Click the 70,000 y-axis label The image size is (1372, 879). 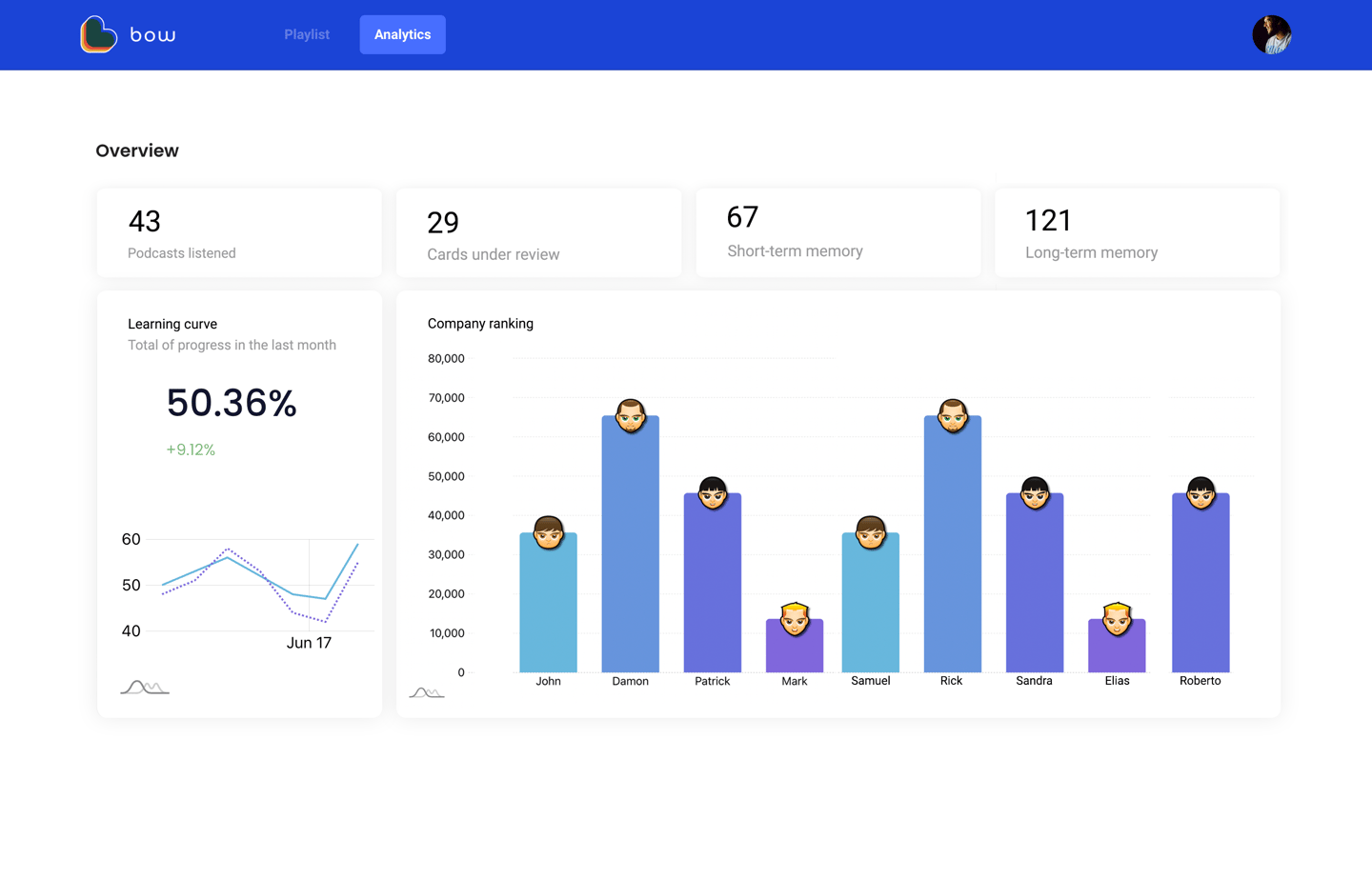(446, 398)
